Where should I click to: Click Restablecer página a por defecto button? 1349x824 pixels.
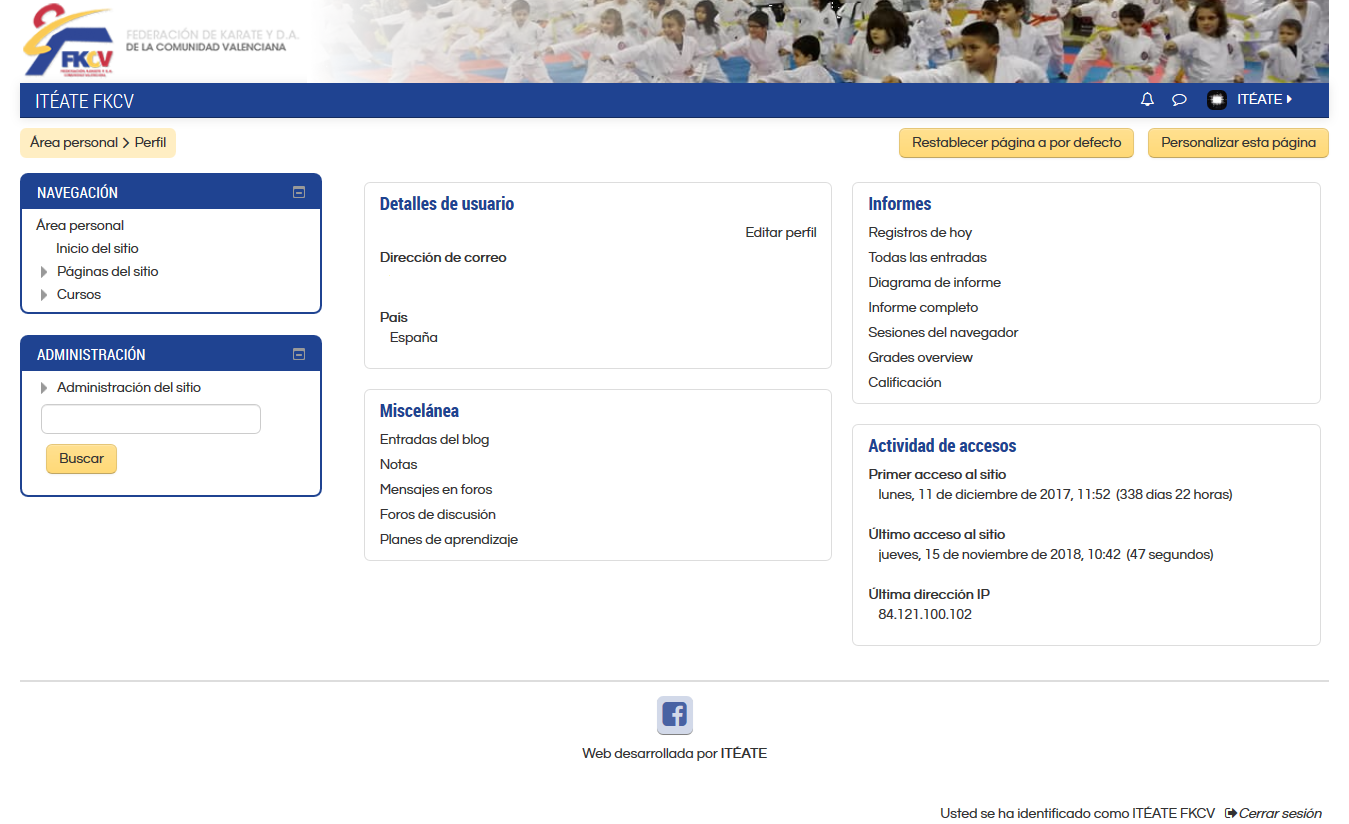(1016, 143)
